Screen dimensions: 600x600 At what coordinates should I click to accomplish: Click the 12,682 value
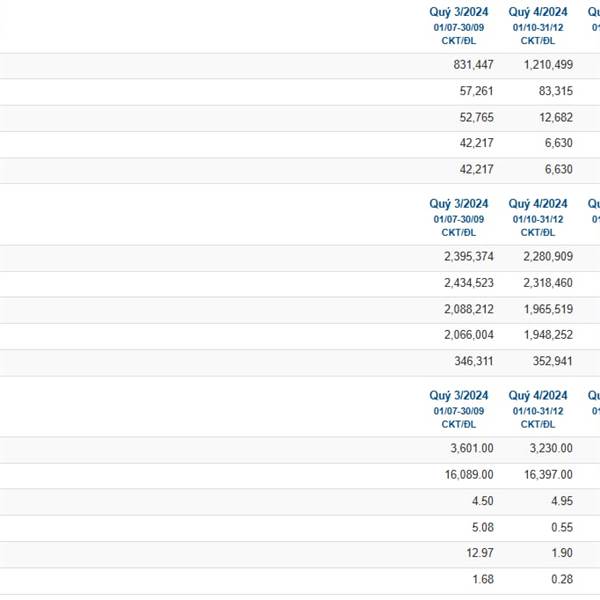[556, 117]
